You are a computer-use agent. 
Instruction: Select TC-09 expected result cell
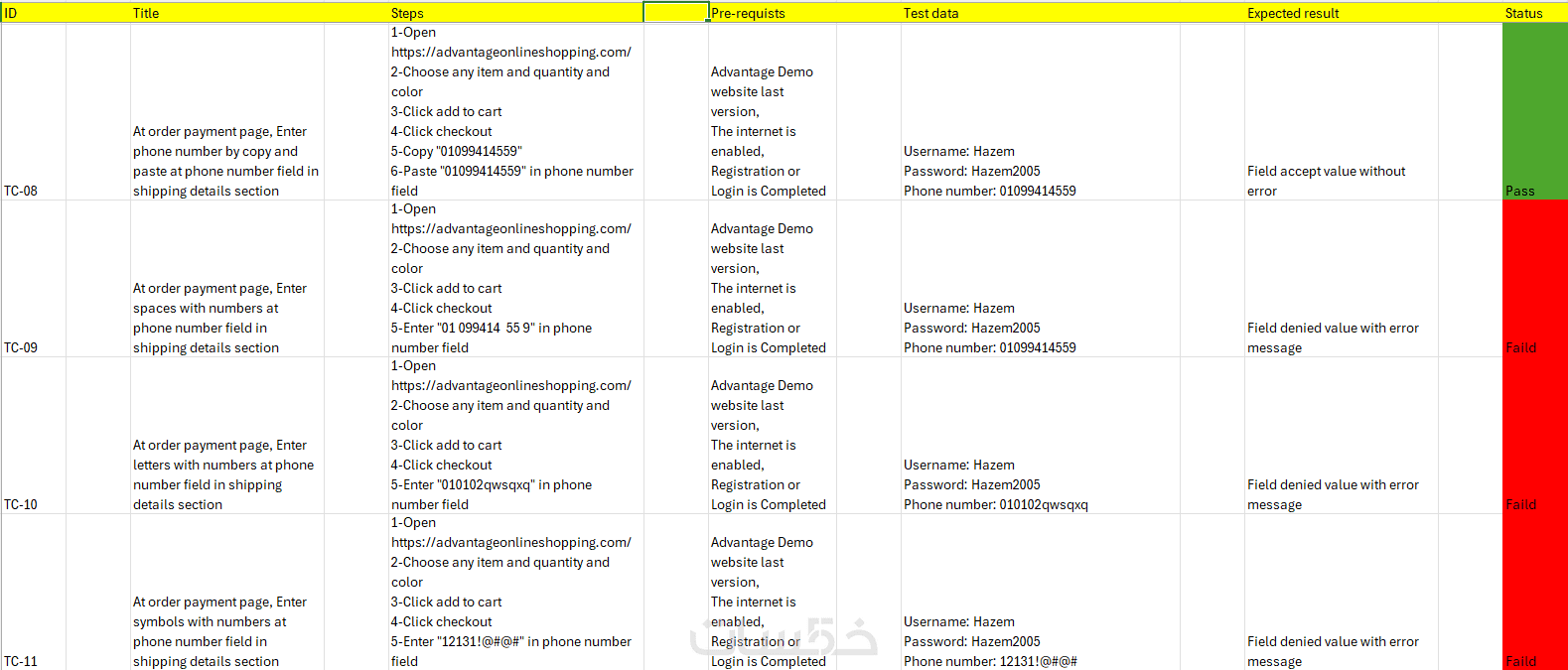[x=1341, y=279]
